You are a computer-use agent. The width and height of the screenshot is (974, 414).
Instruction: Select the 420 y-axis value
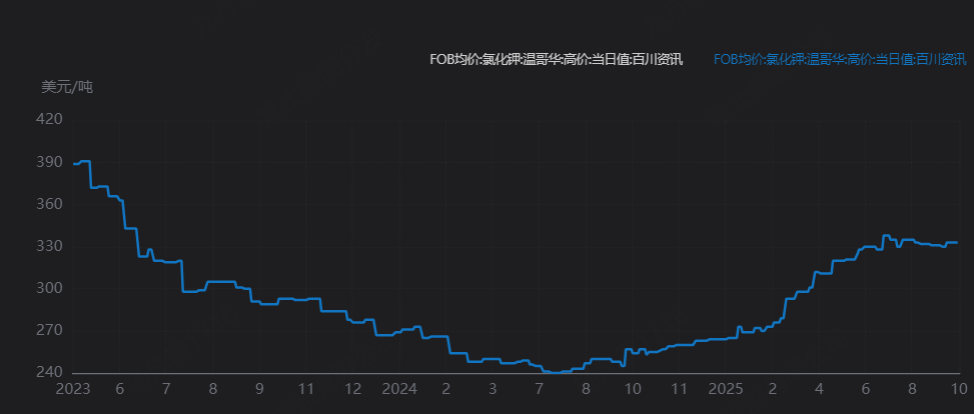point(51,119)
